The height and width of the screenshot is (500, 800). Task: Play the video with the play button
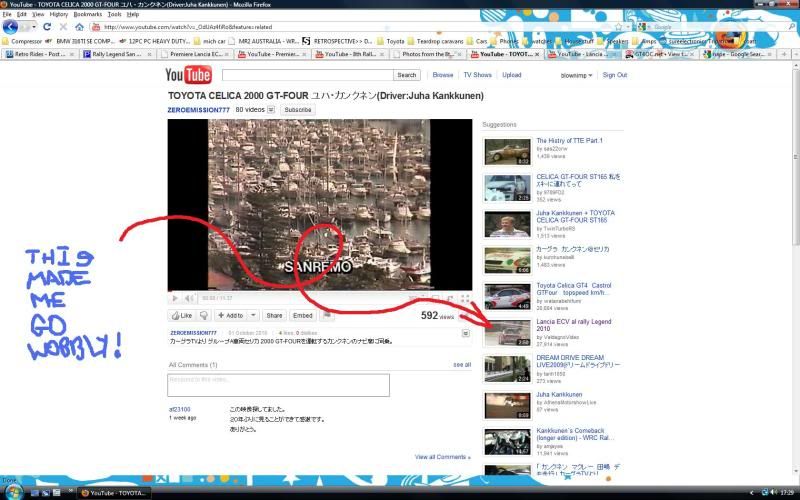(174, 298)
